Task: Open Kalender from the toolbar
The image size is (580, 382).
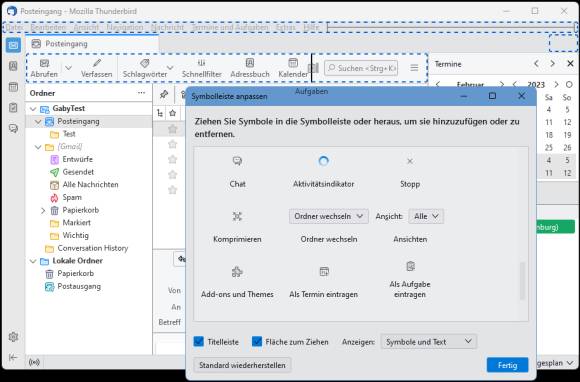Action: [293, 68]
